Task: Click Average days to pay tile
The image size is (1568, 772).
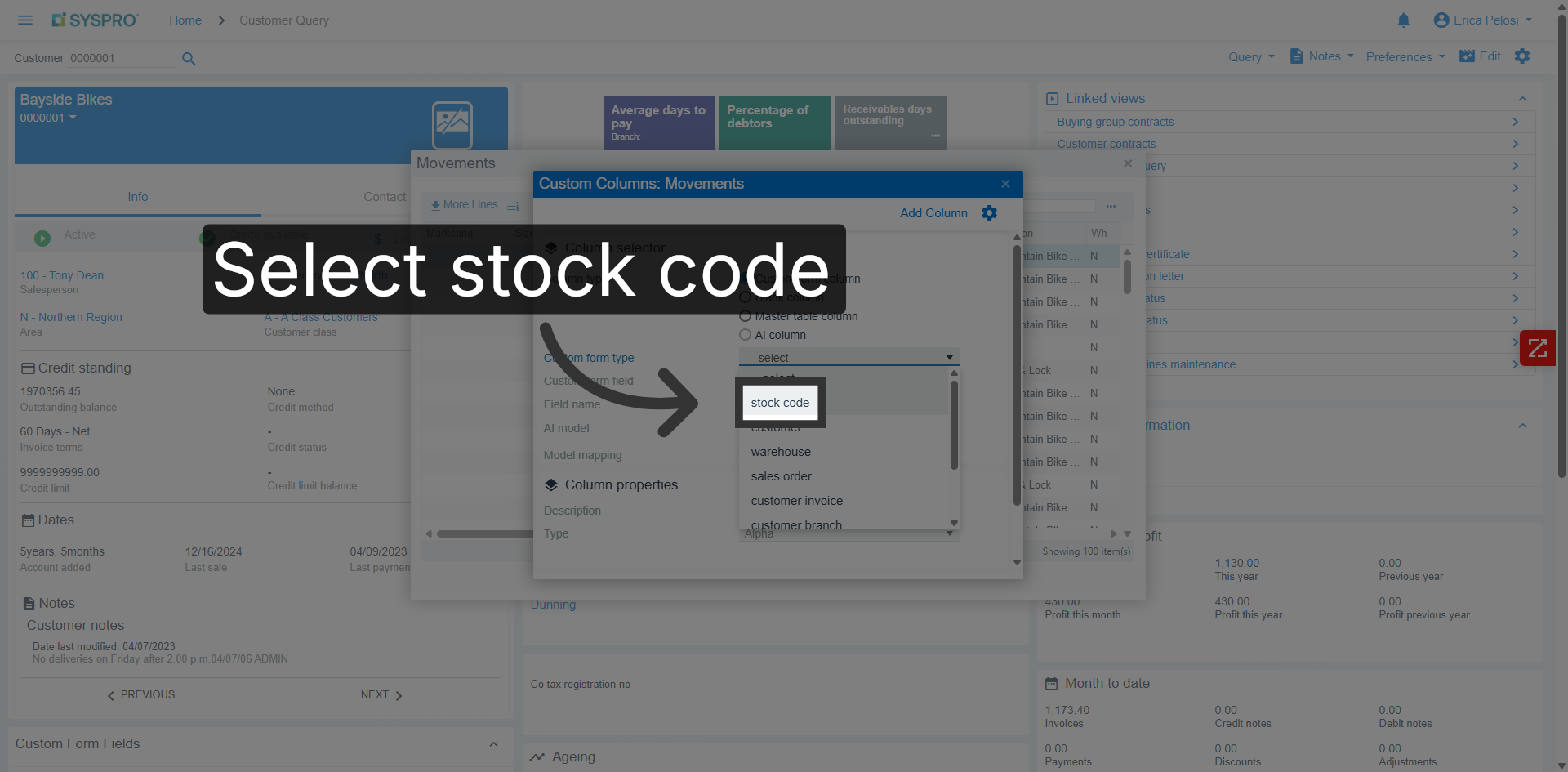Action: pos(659,123)
